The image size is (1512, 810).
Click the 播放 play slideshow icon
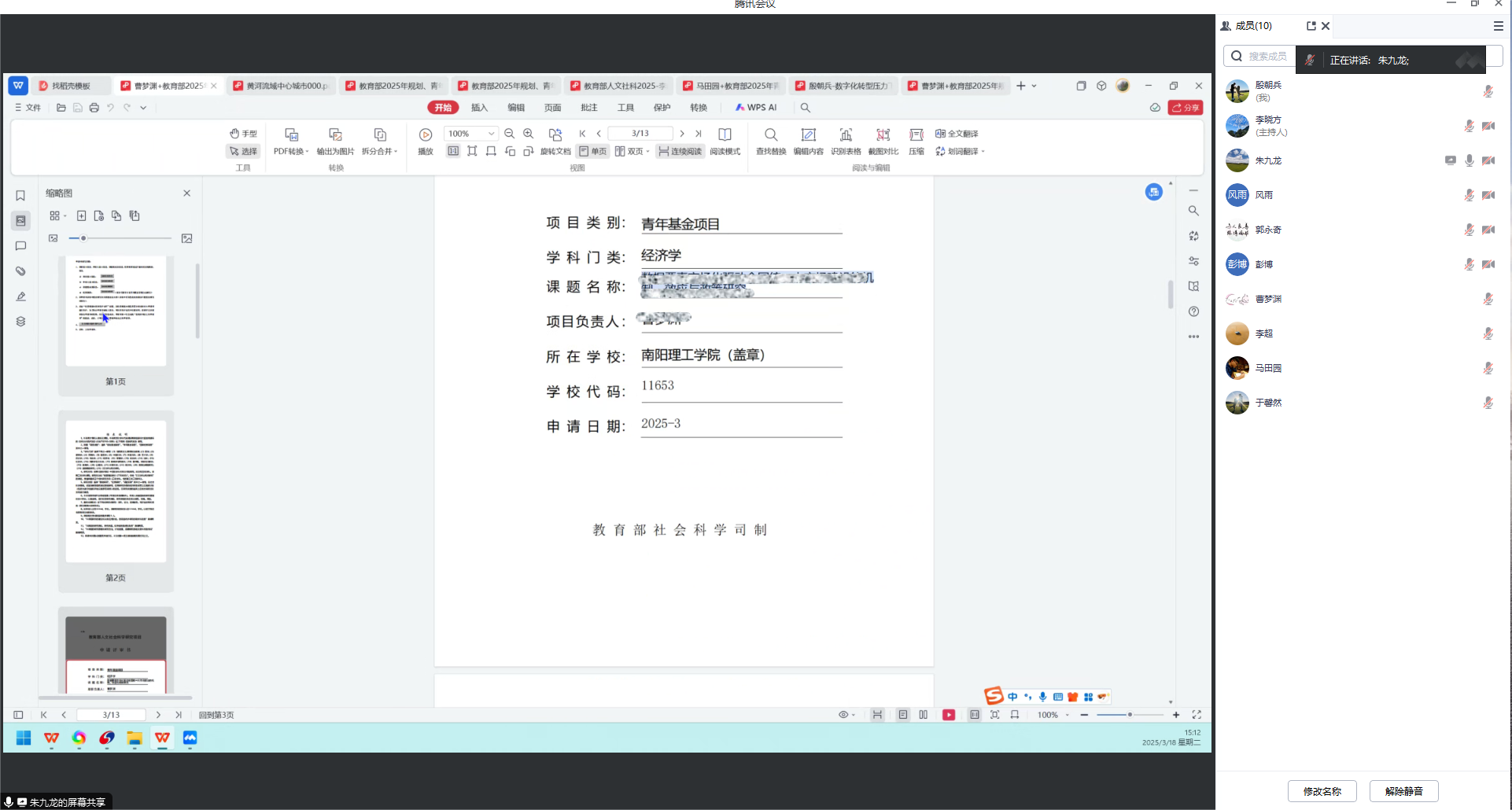click(426, 135)
